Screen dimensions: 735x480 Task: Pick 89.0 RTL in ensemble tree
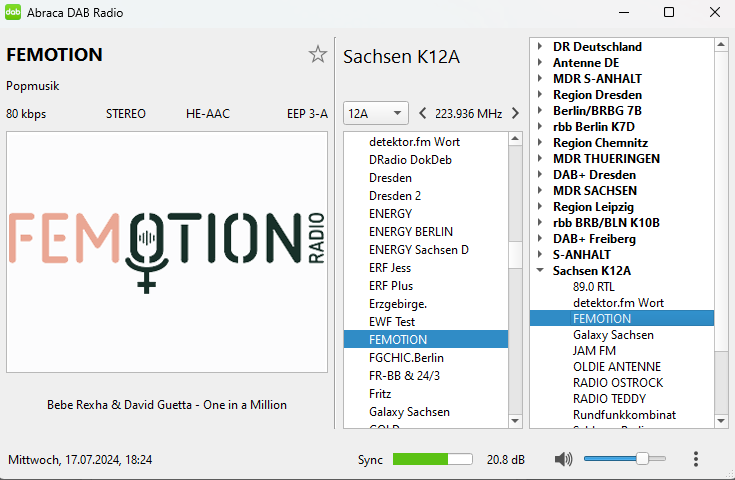(x=594, y=287)
